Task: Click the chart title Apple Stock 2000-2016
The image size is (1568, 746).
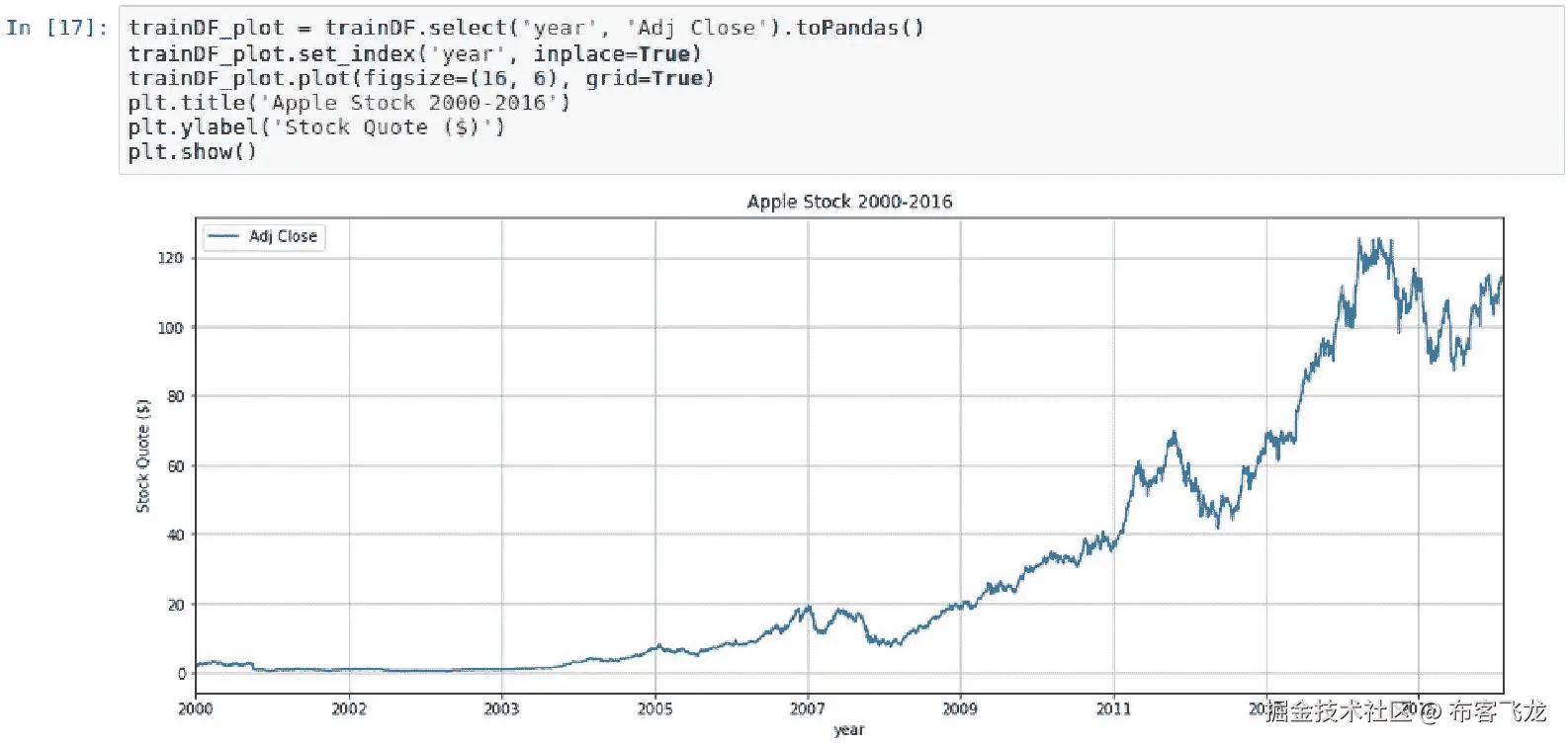Action: [x=849, y=202]
